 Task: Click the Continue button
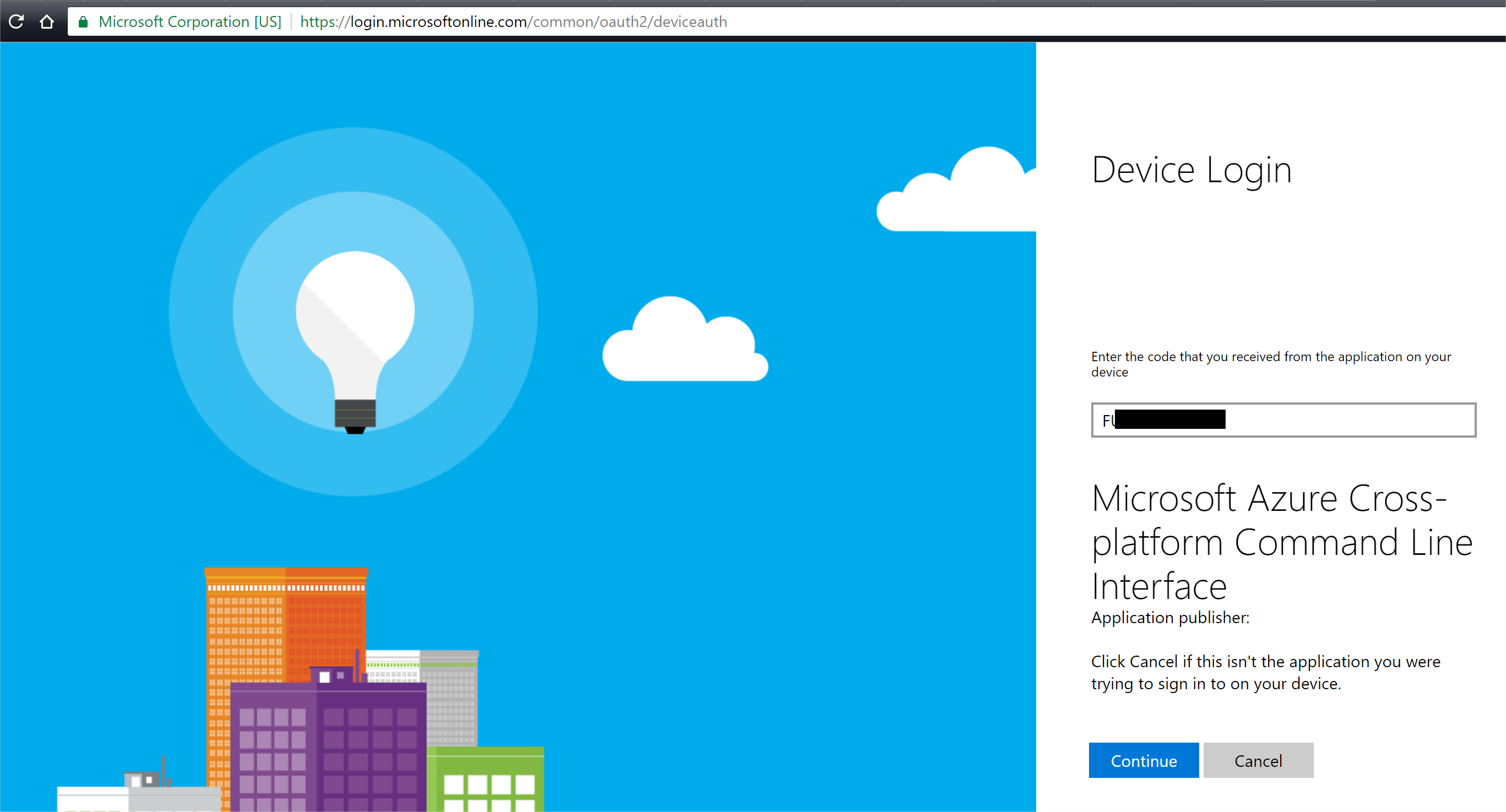pyautogui.click(x=1143, y=760)
